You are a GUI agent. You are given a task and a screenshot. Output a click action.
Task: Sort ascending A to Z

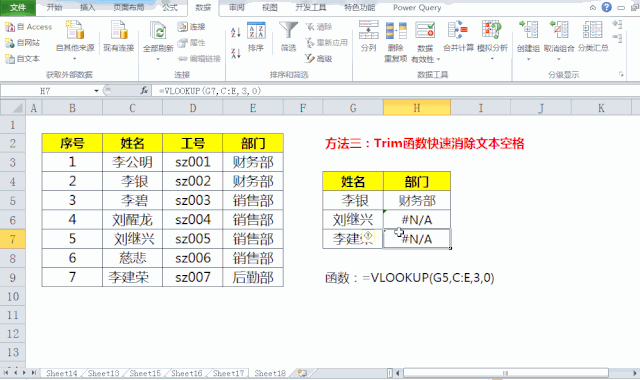click(x=236, y=32)
